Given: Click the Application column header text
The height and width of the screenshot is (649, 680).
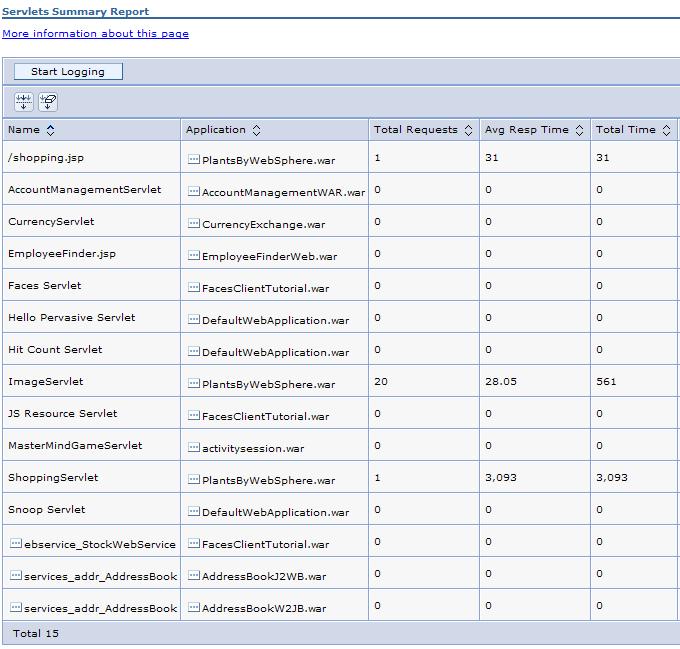Looking at the screenshot, I should tap(216, 130).
